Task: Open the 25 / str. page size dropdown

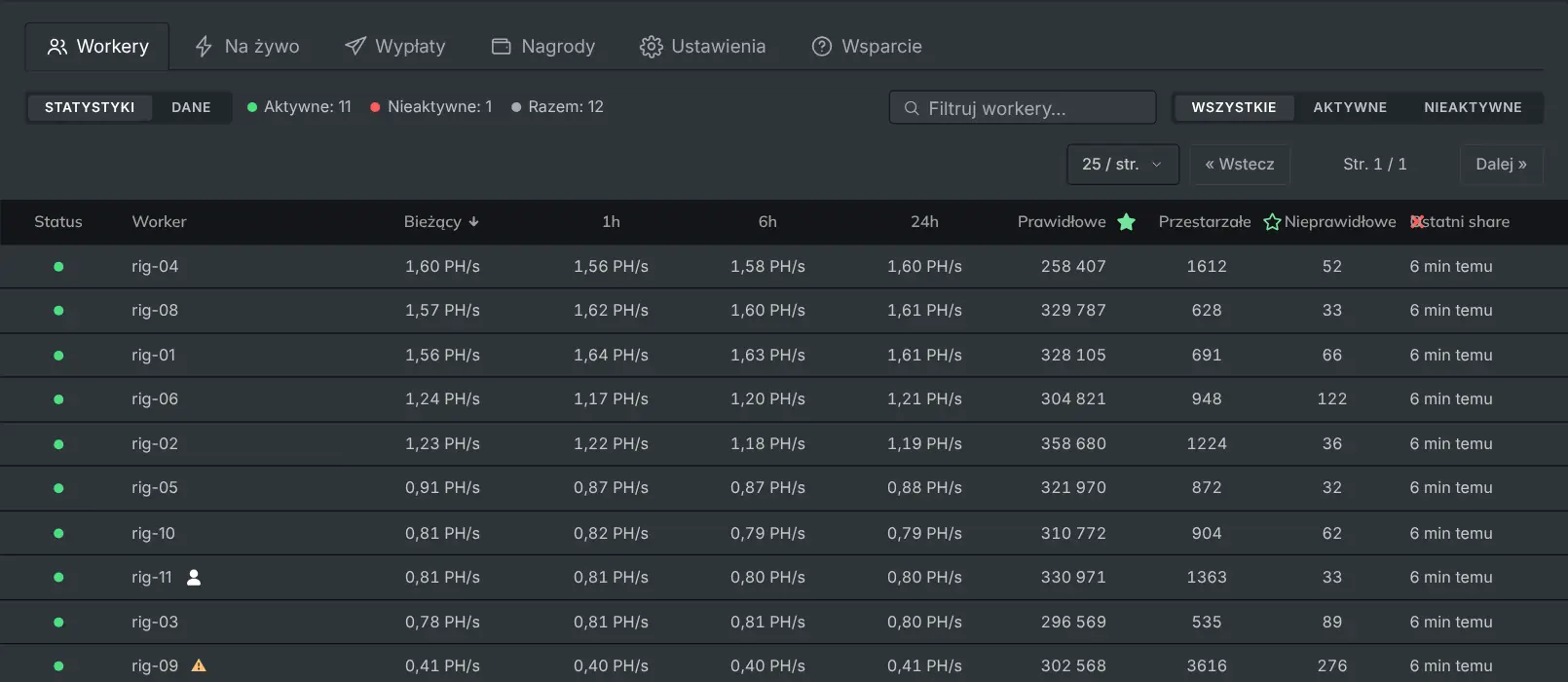Action: pos(1123,164)
